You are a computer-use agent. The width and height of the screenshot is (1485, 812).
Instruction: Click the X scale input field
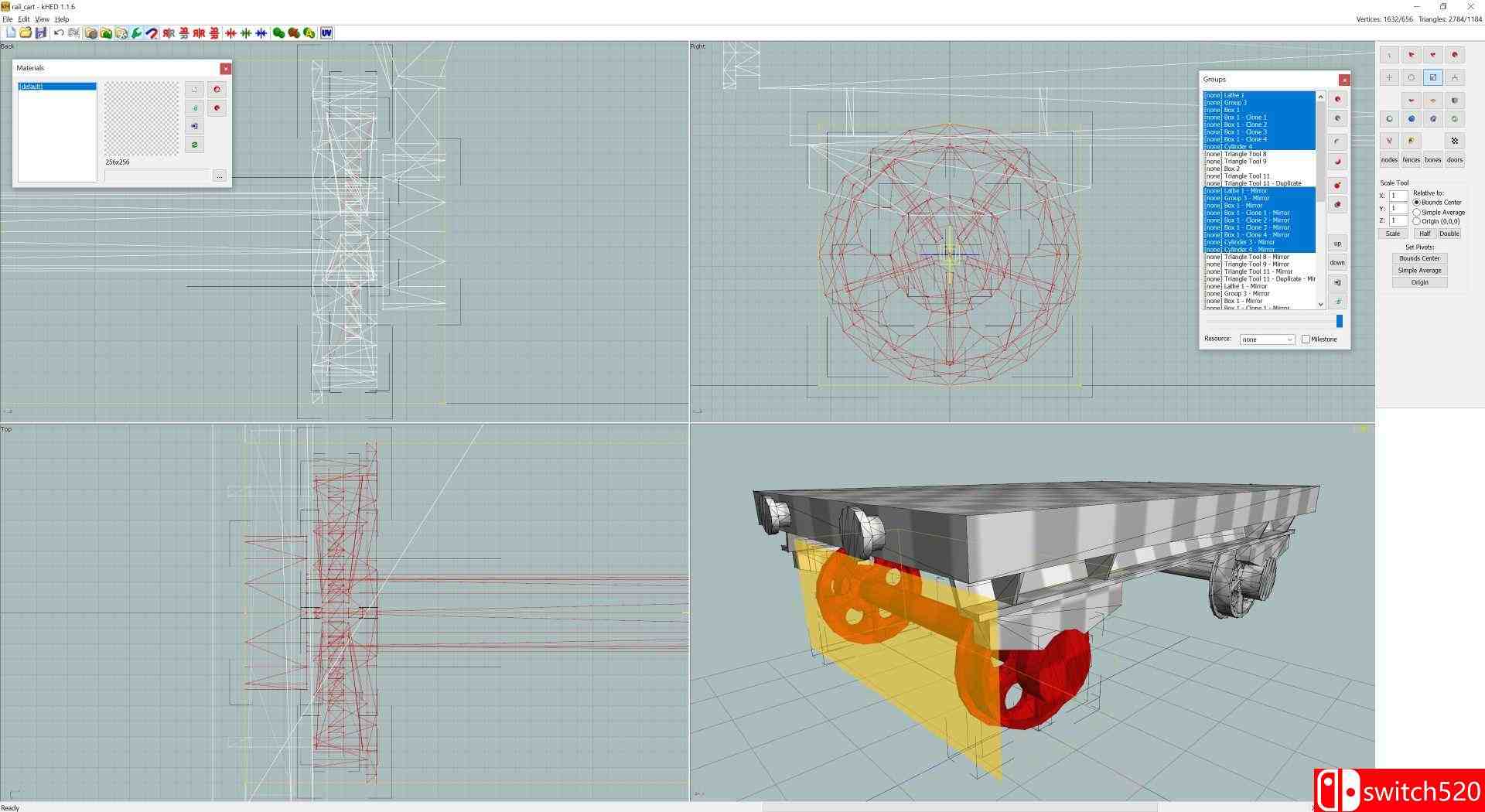1398,196
